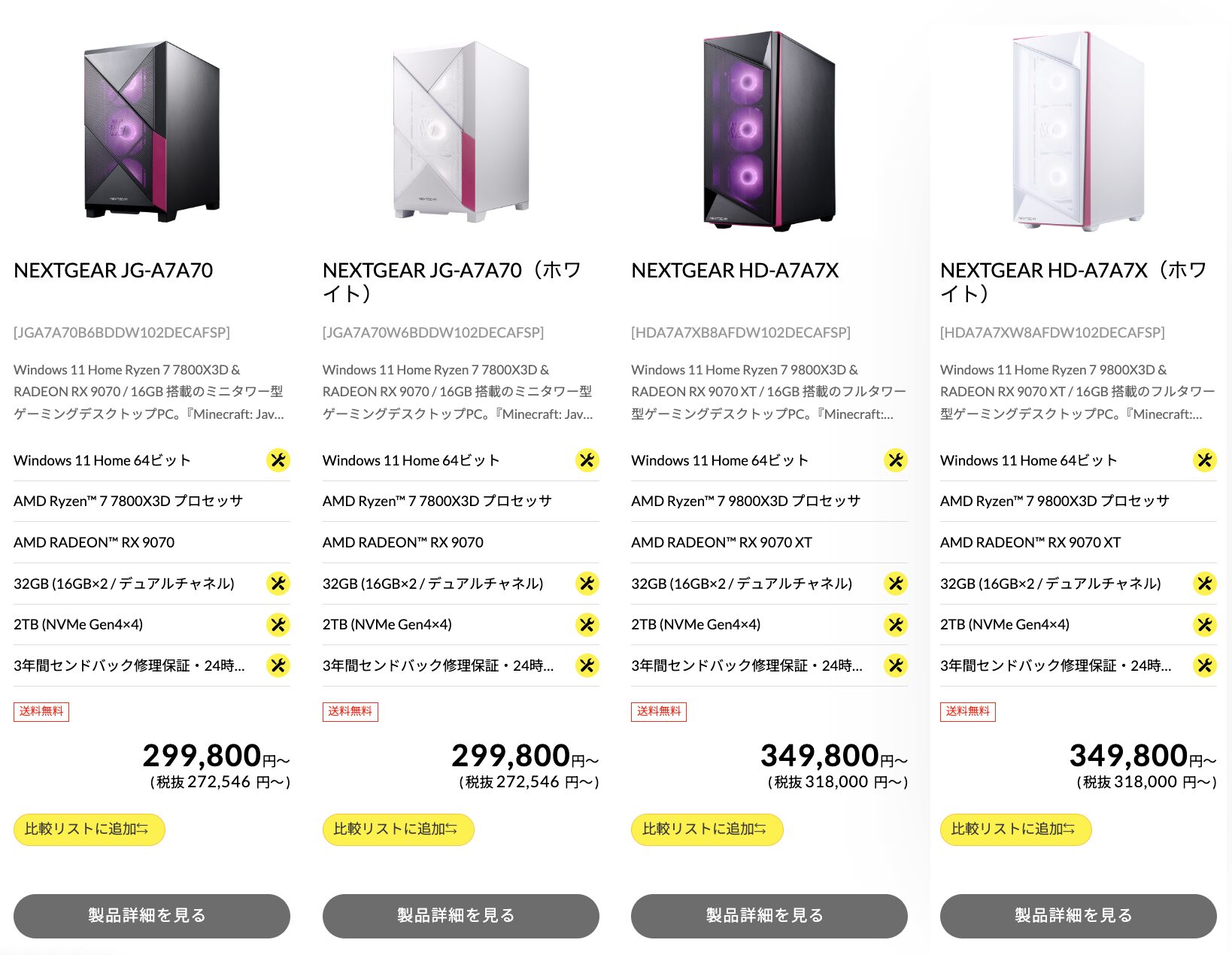Customize the warranty option on HD-A7A7X（ホワイト）
Image resolution: width=1232 pixels, height=955 pixels.
(x=1204, y=665)
